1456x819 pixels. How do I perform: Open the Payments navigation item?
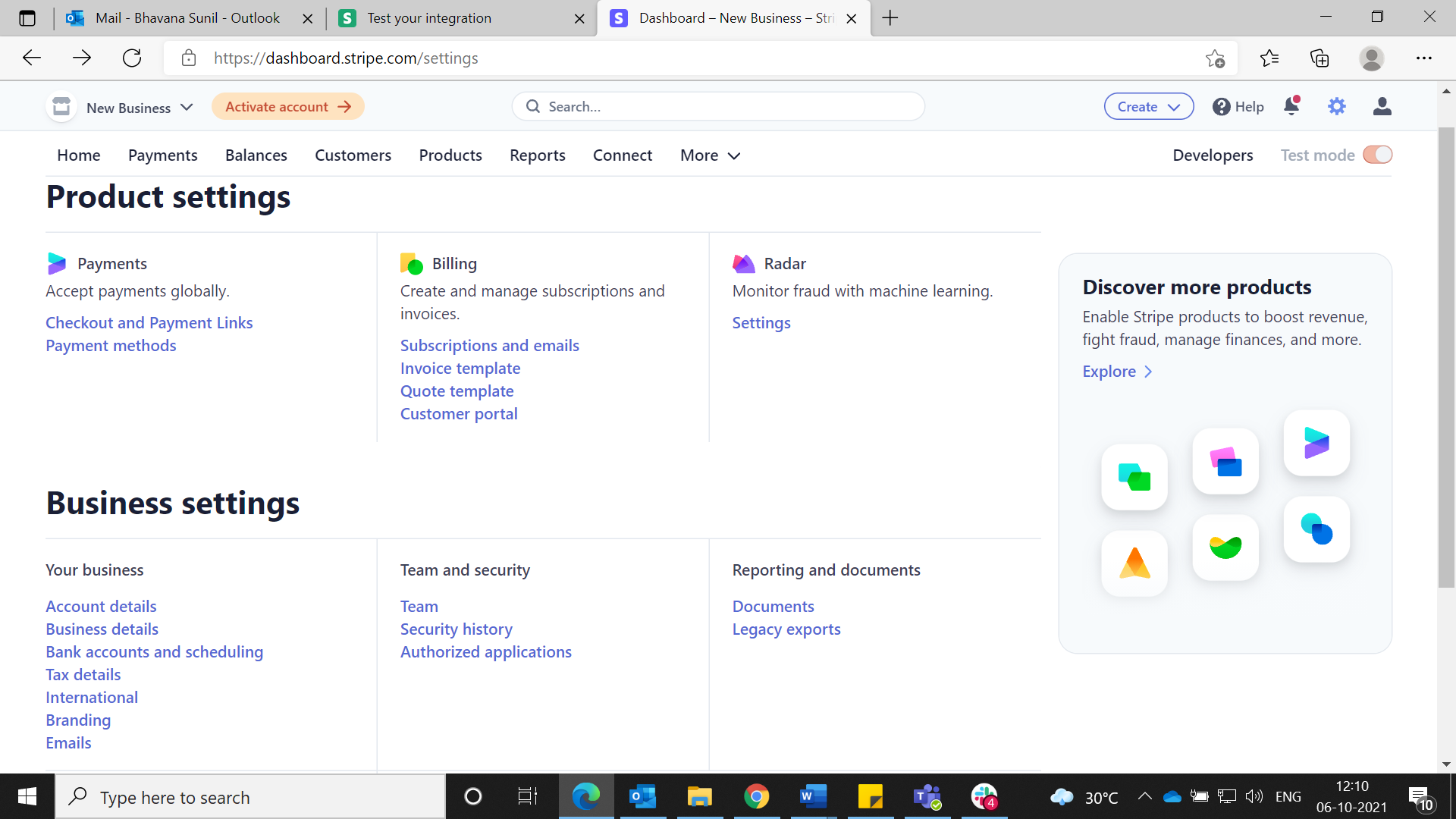[x=163, y=155]
